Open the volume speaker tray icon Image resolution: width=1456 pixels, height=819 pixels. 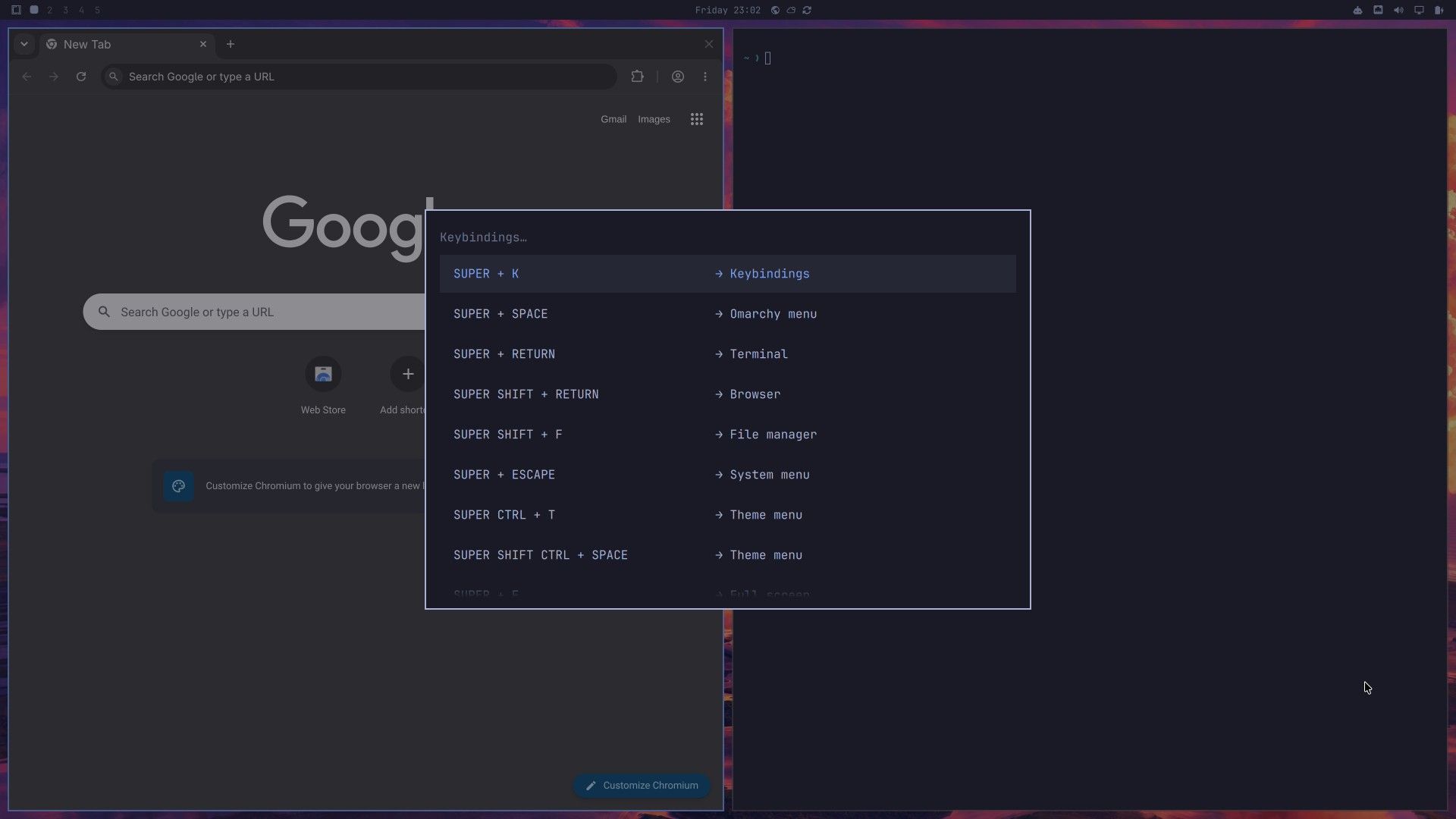pos(1398,10)
